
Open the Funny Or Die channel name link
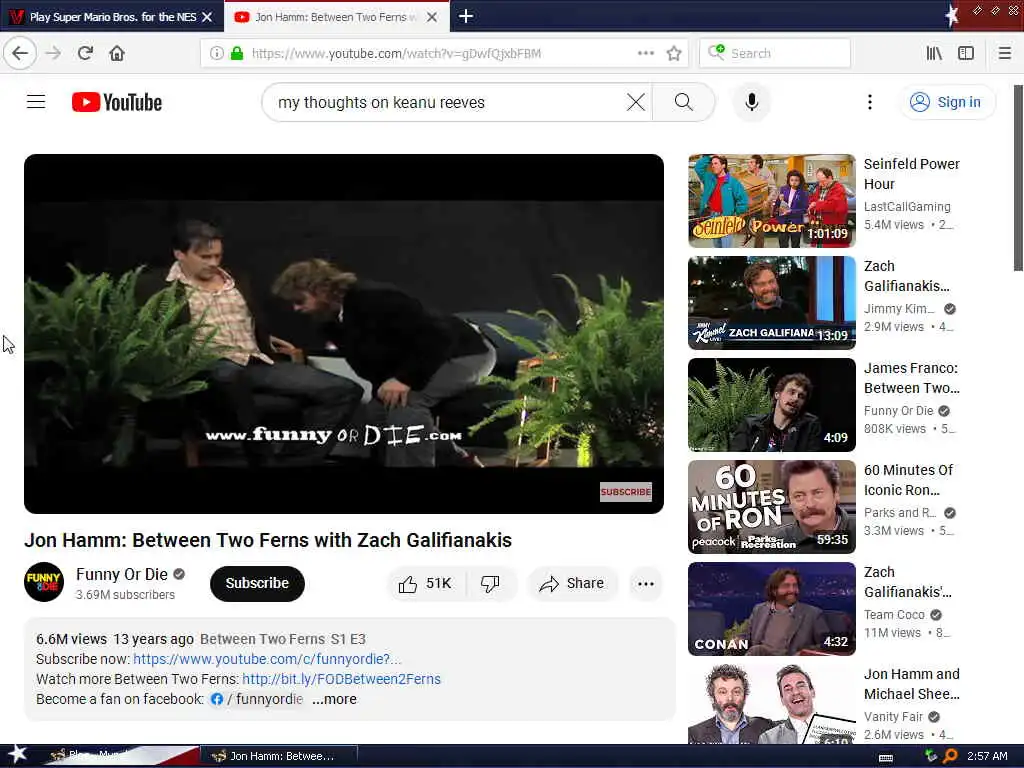[x=121, y=574]
